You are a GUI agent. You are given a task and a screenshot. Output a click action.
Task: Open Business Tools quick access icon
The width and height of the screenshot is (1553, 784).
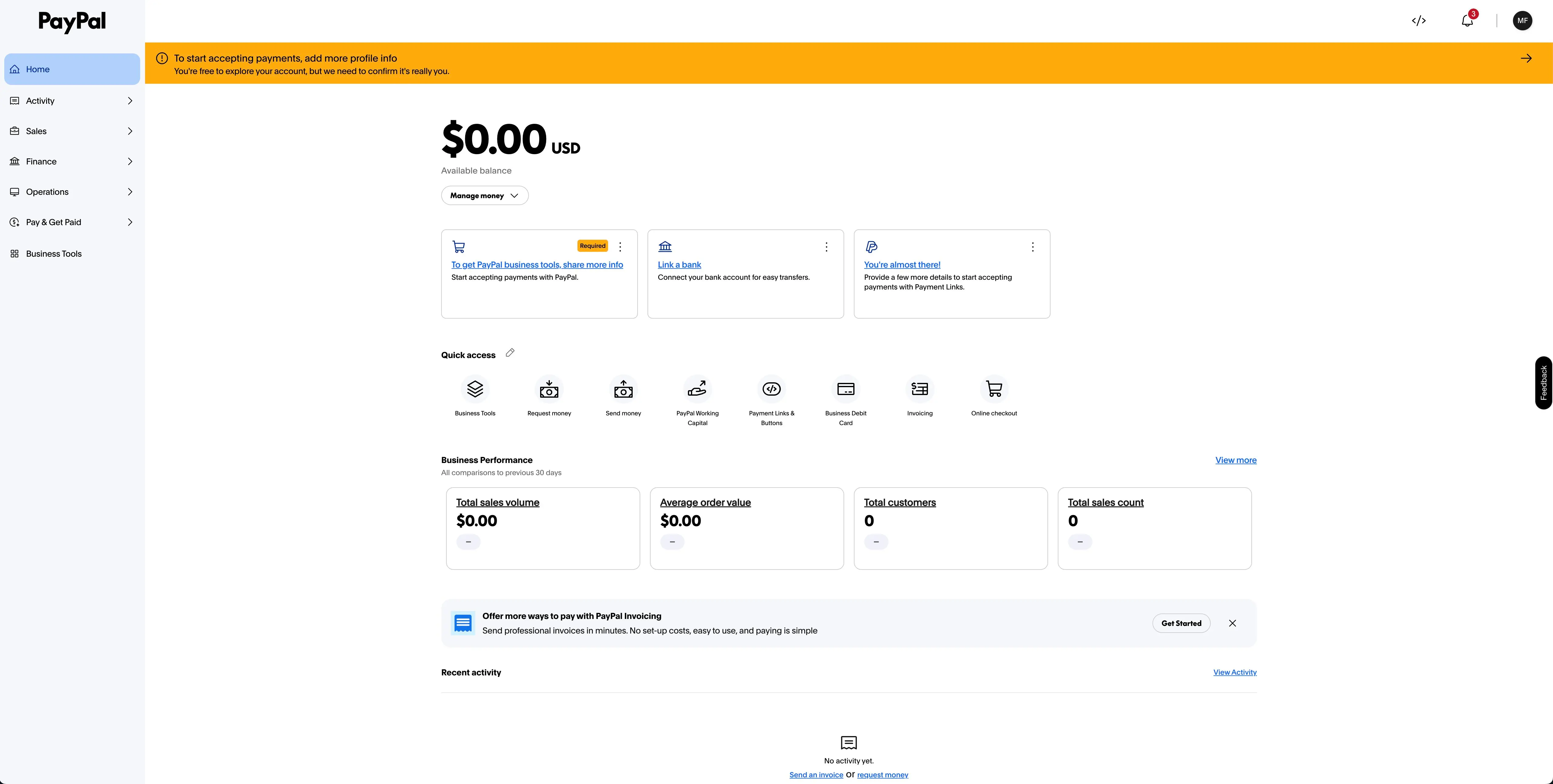pyautogui.click(x=475, y=389)
